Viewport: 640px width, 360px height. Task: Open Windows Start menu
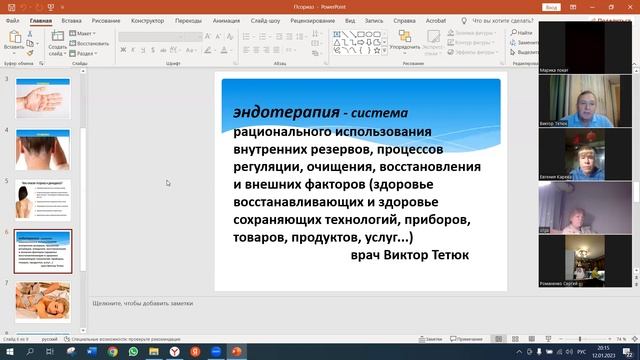point(9,351)
